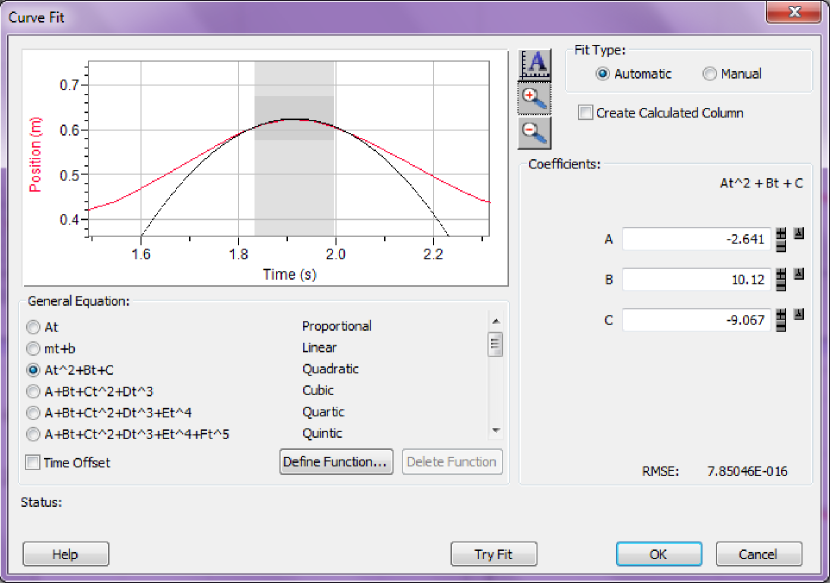Click the shaded selected region in graph
This screenshot has width=830, height=583.
[x=294, y=148]
